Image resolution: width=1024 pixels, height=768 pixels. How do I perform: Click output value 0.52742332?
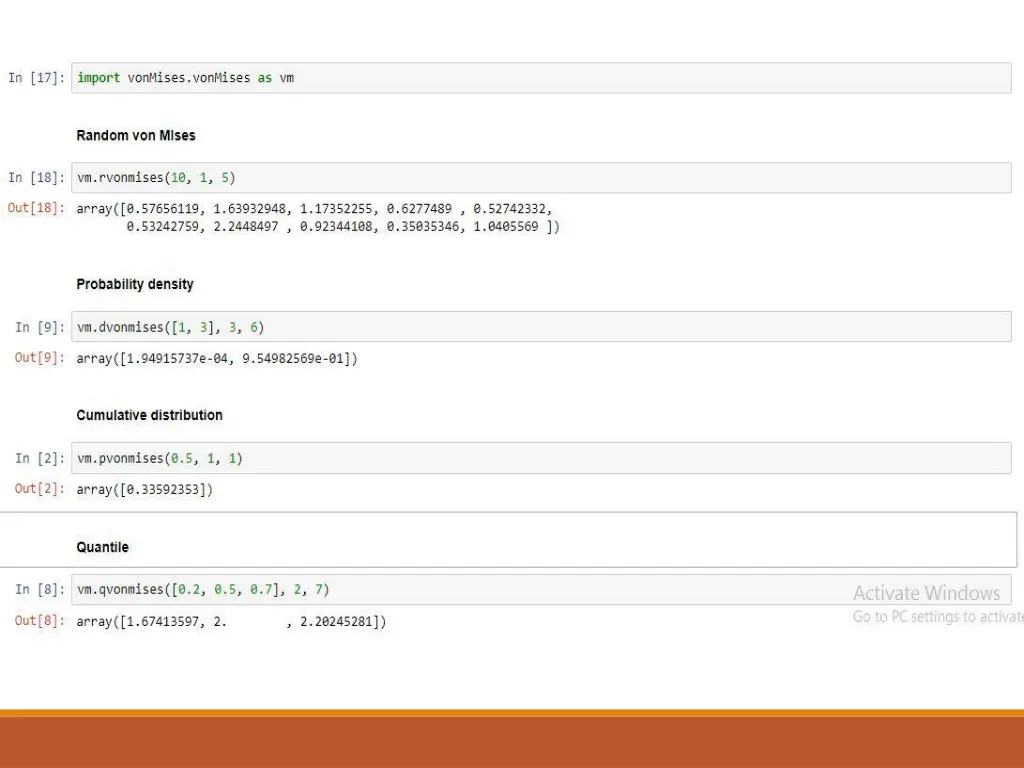[x=509, y=209]
